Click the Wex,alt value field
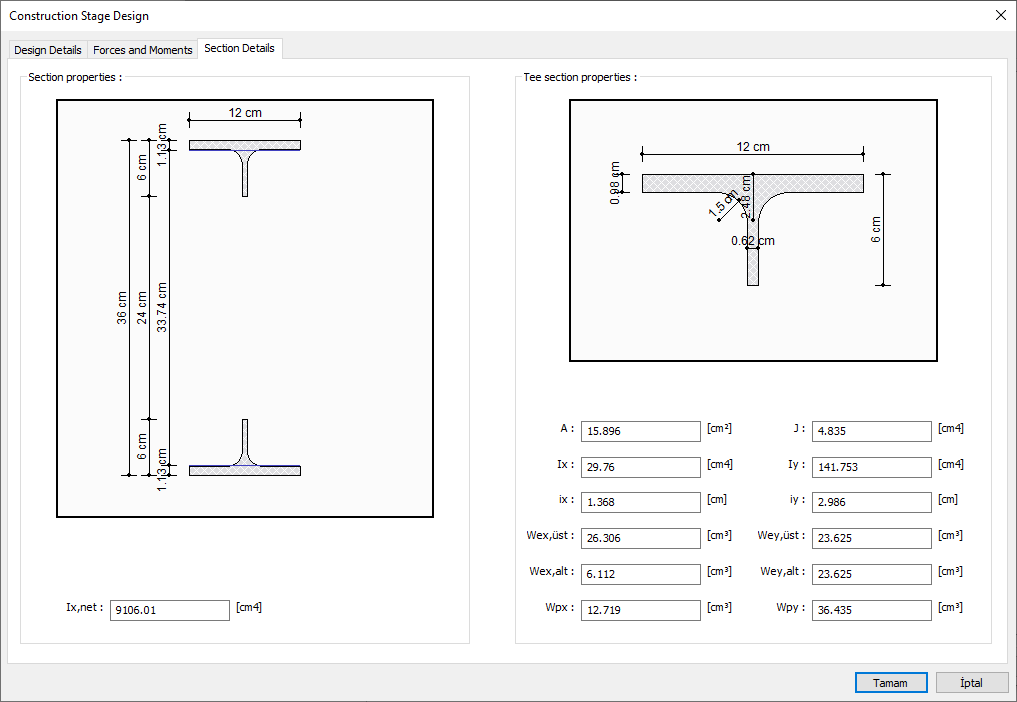Image resolution: width=1017 pixels, height=702 pixels. coord(640,574)
